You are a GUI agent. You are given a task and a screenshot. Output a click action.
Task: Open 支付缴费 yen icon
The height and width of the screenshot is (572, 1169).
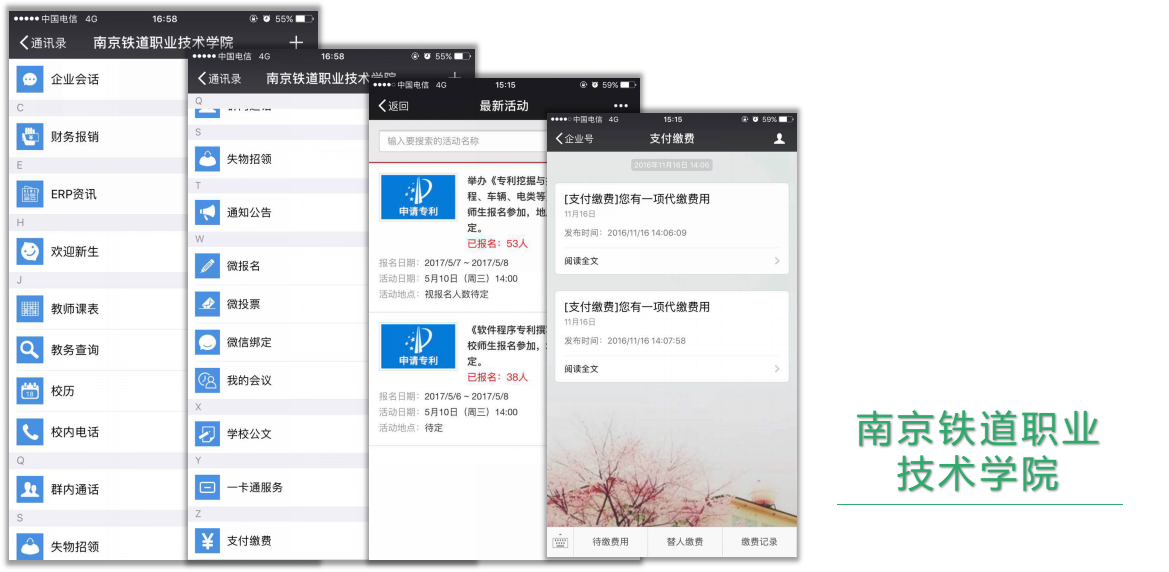coord(207,541)
